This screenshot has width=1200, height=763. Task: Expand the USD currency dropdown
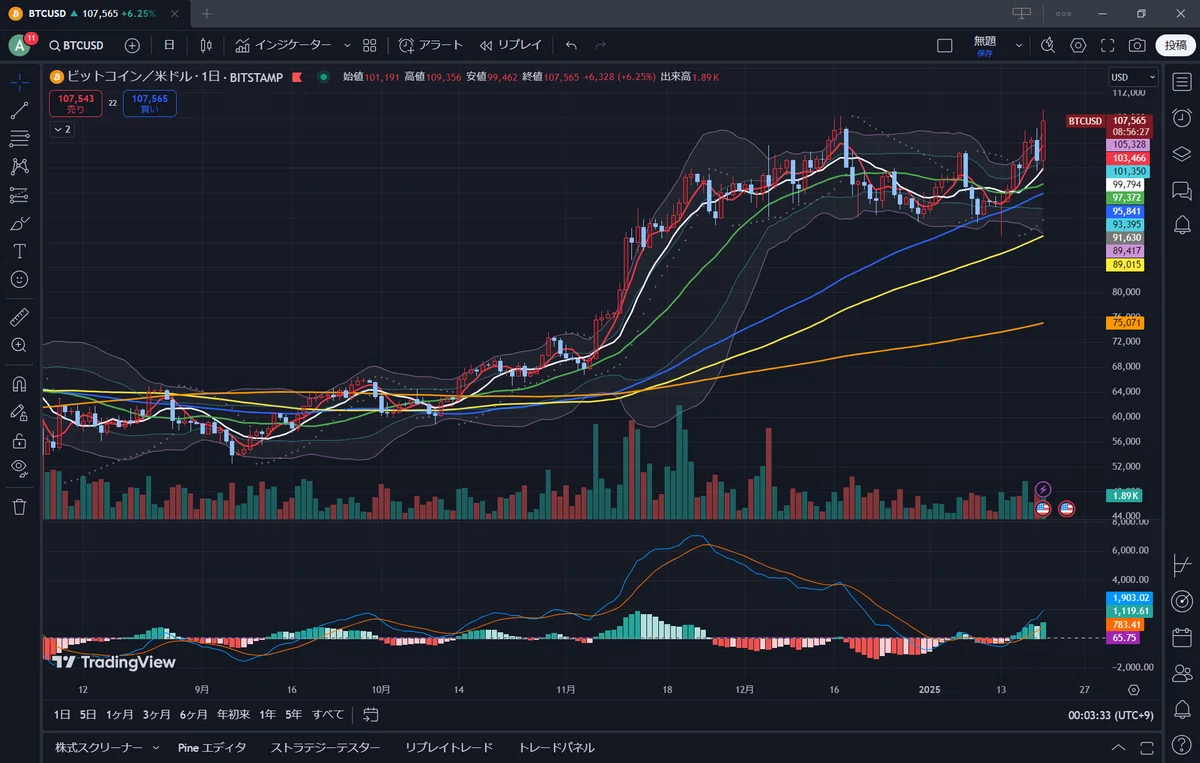click(x=1132, y=77)
